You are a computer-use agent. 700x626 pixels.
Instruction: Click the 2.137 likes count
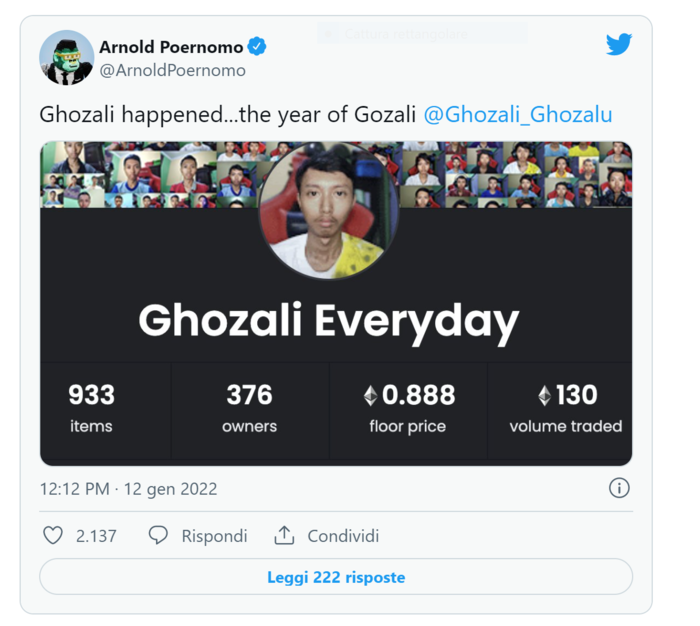coord(96,536)
